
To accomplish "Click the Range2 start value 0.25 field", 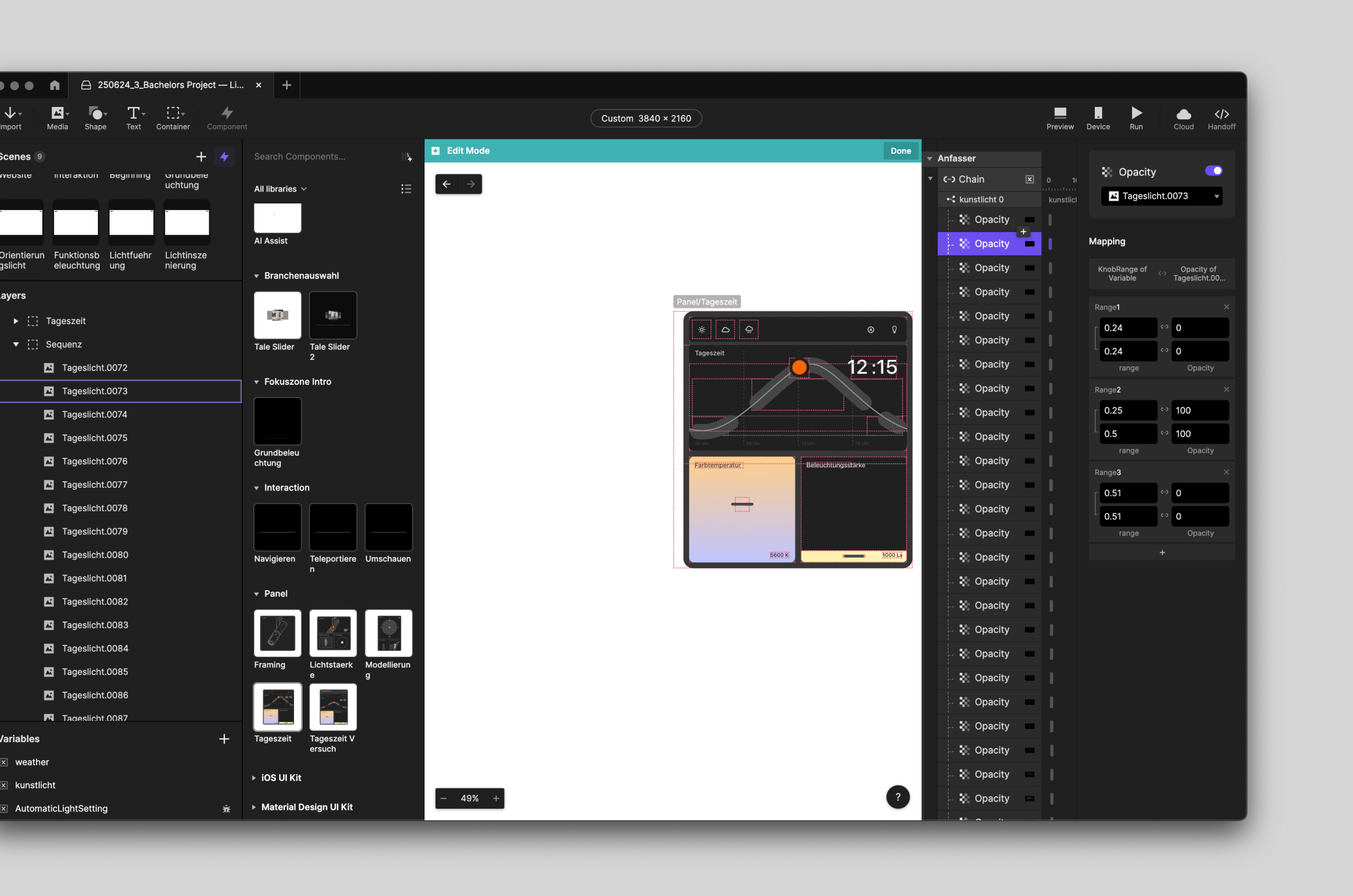I will pos(1127,410).
